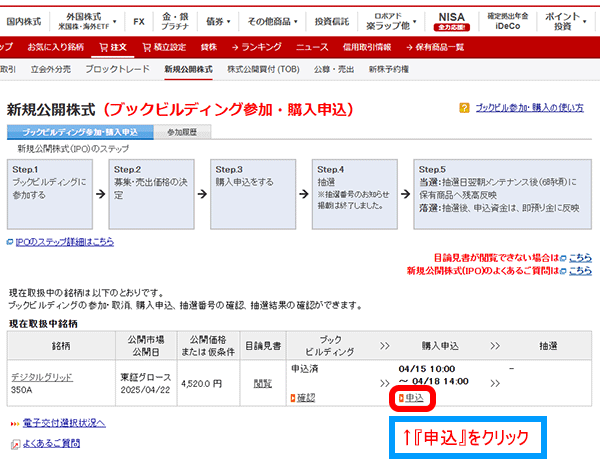Expand the ポイント投資 dropdown
The image size is (600, 460).
pos(566,21)
